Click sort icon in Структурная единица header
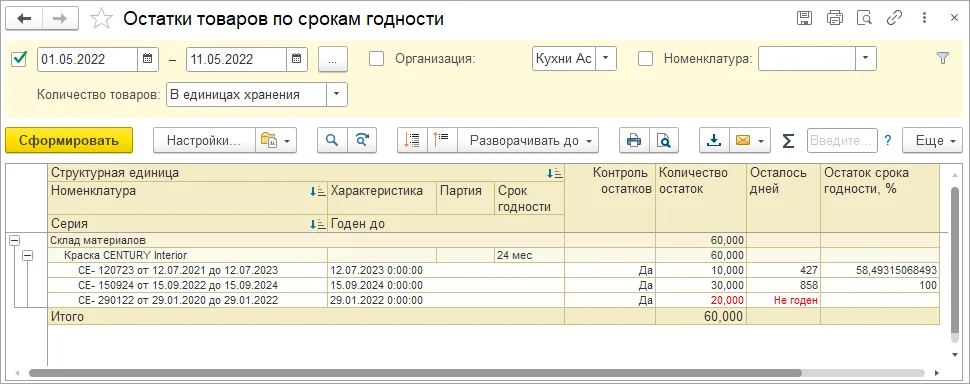Image resolution: width=970 pixels, height=384 pixels. click(554, 174)
